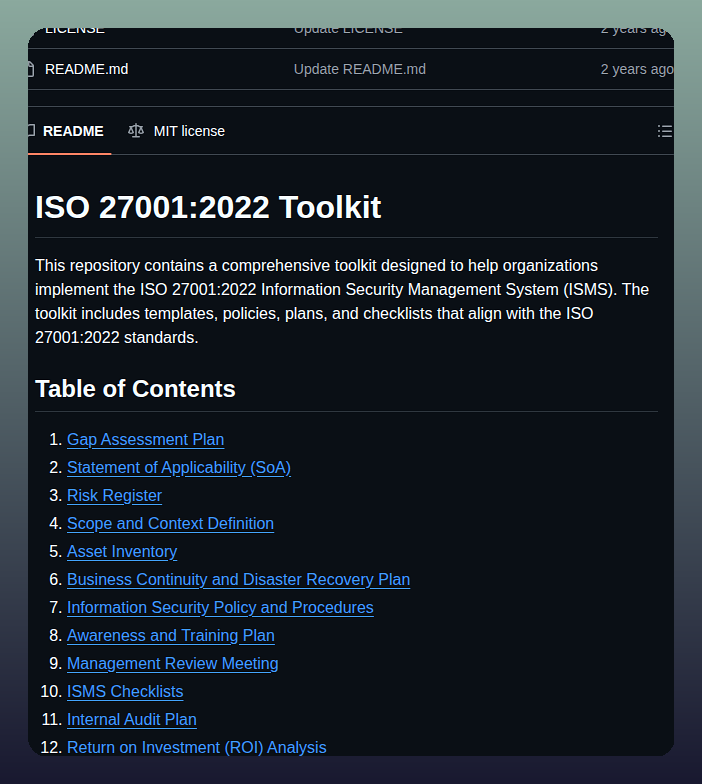702x784 pixels.
Task: Open the README.md file
Action: click(86, 69)
